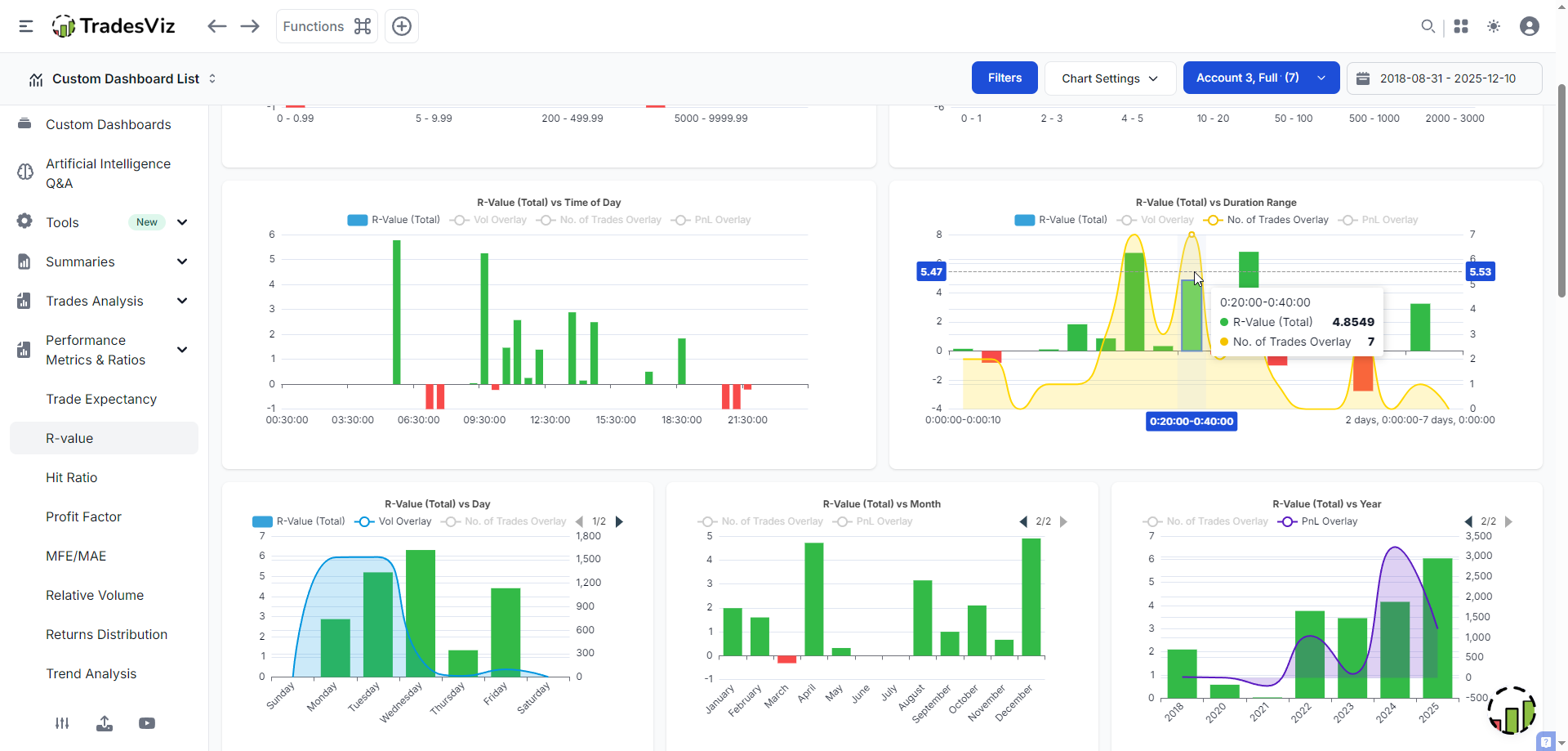Open Trade Expectancy page
The height and width of the screenshot is (751, 1568).
tap(101, 399)
